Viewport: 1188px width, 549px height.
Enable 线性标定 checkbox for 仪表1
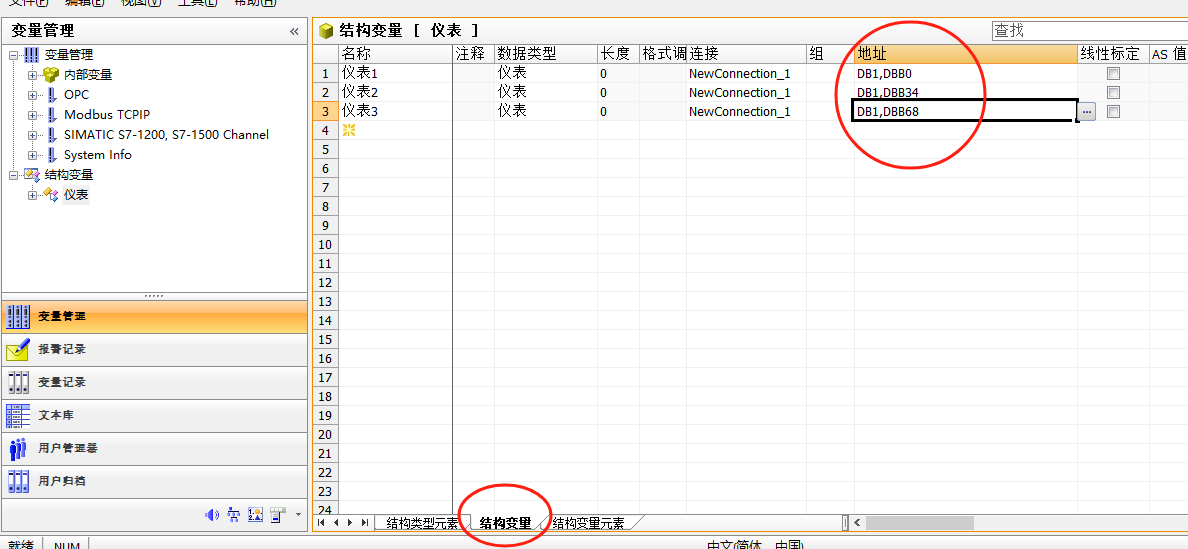point(1113,74)
